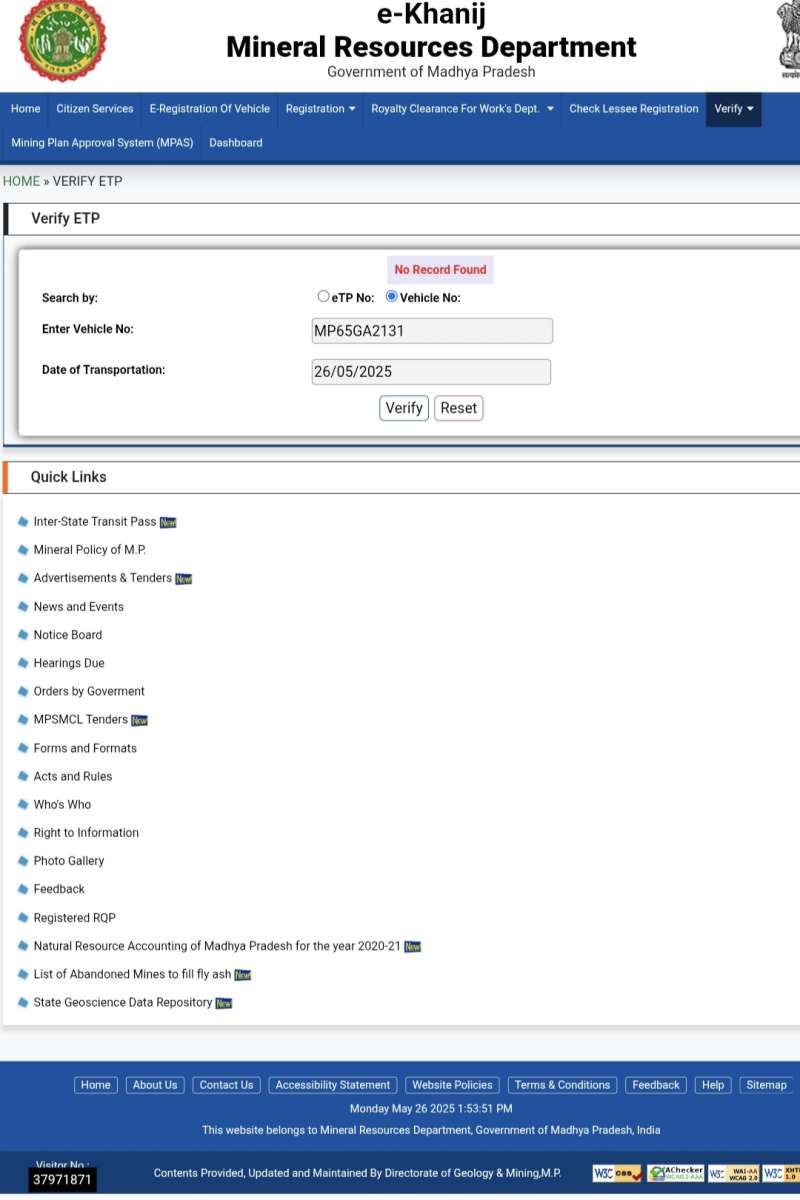800x1200 pixels.
Task: Expand Royalty Clearance For Work's Dept. menu
Action: [462, 109]
